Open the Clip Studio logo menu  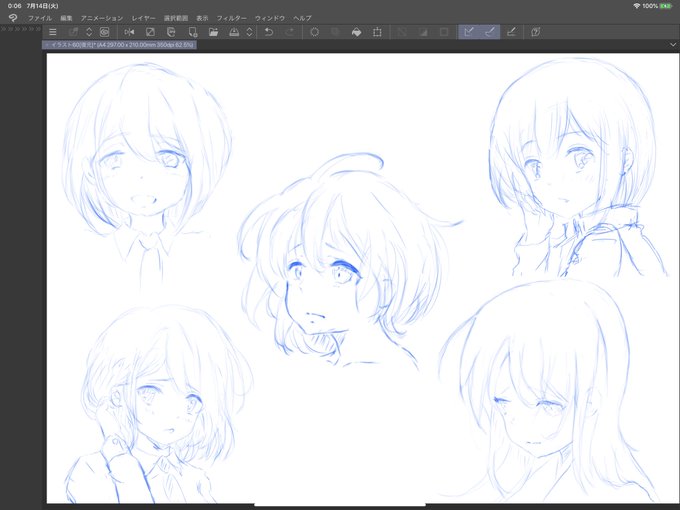(13, 18)
